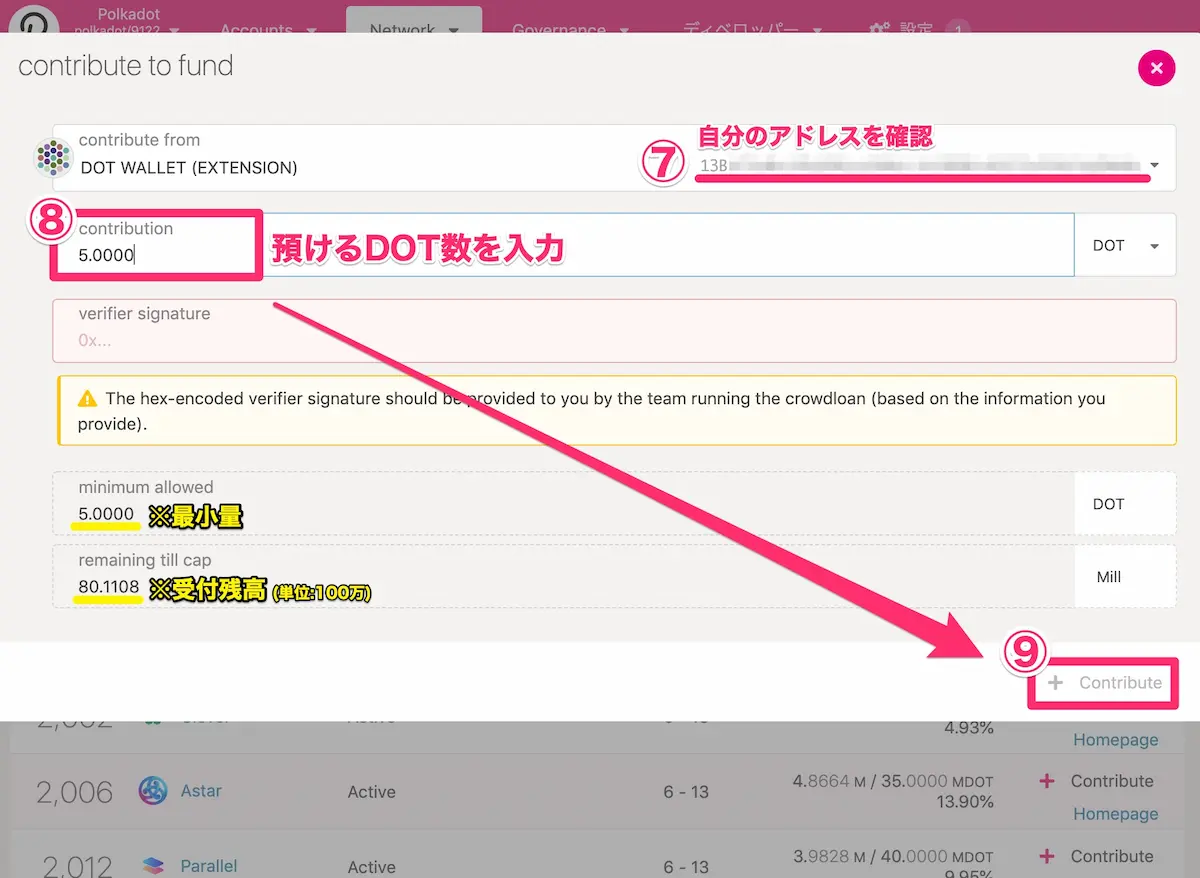This screenshot has width=1200, height=878.
Task: Submit with the dialog's Contribute button
Action: point(1104,683)
